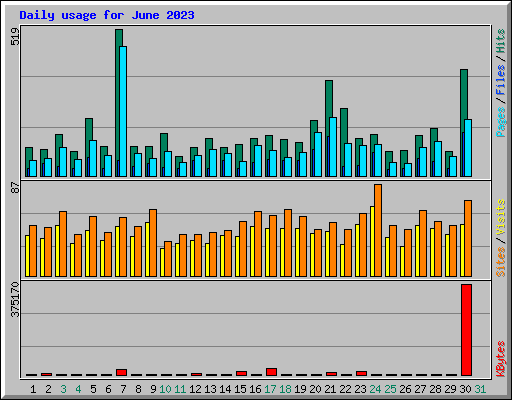
Task: Click day label 17 on the x-axis
Action: click(270, 389)
